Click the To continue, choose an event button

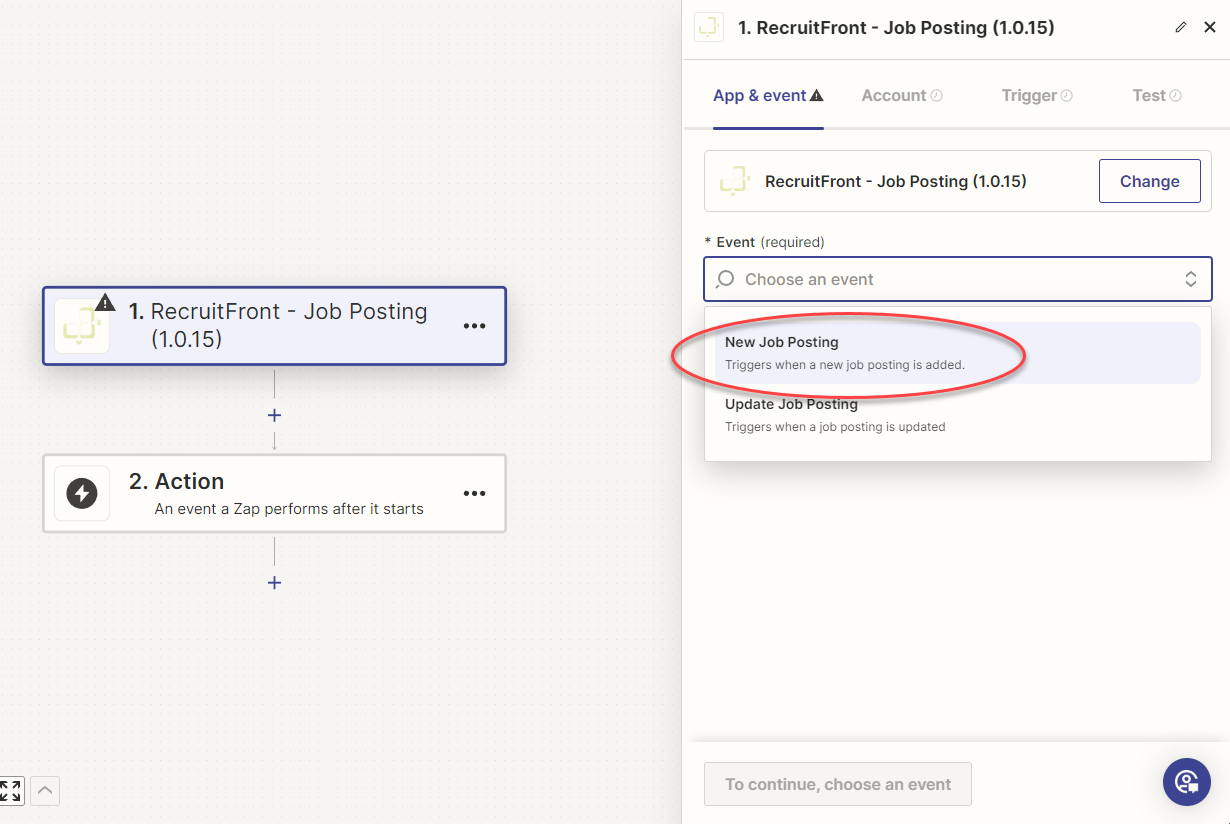coord(838,784)
